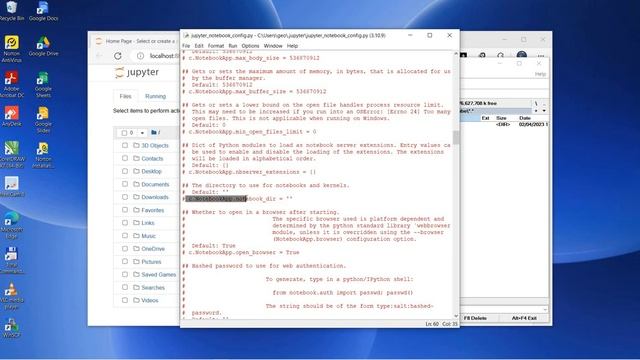
Task: Click the IDLE editor vertical scrollbar thumb
Action: [456, 137]
